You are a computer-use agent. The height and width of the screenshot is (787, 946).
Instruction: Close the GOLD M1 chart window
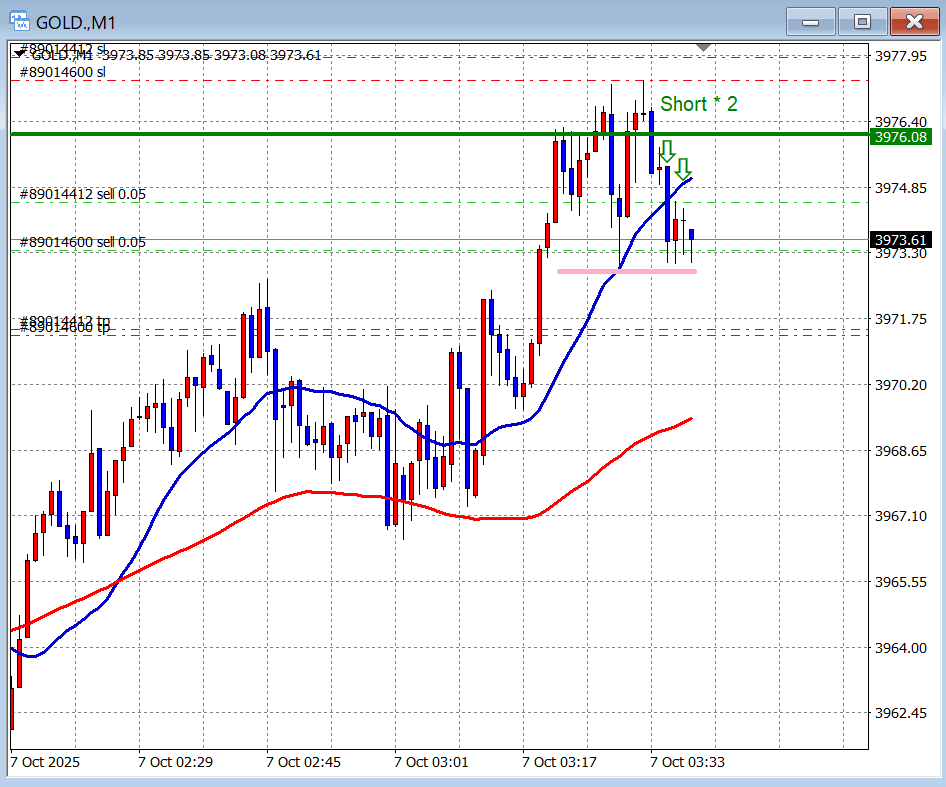click(913, 21)
